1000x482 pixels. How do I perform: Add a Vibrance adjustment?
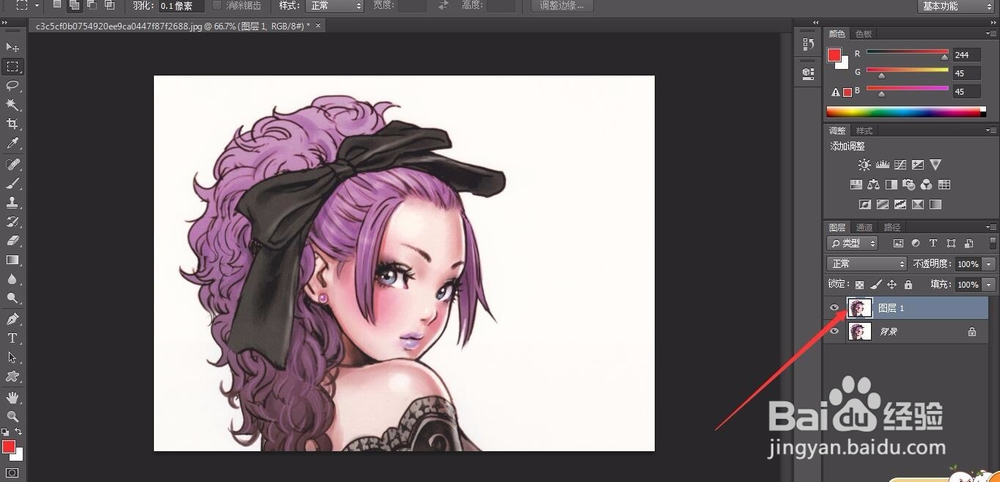coord(936,164)
